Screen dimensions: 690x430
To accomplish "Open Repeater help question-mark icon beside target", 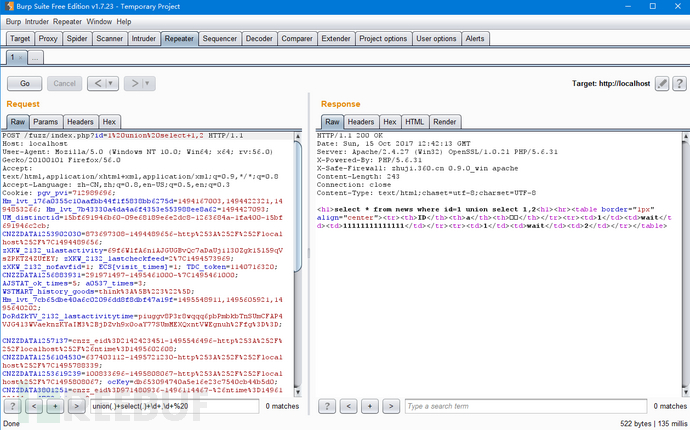I will (679, 83).
